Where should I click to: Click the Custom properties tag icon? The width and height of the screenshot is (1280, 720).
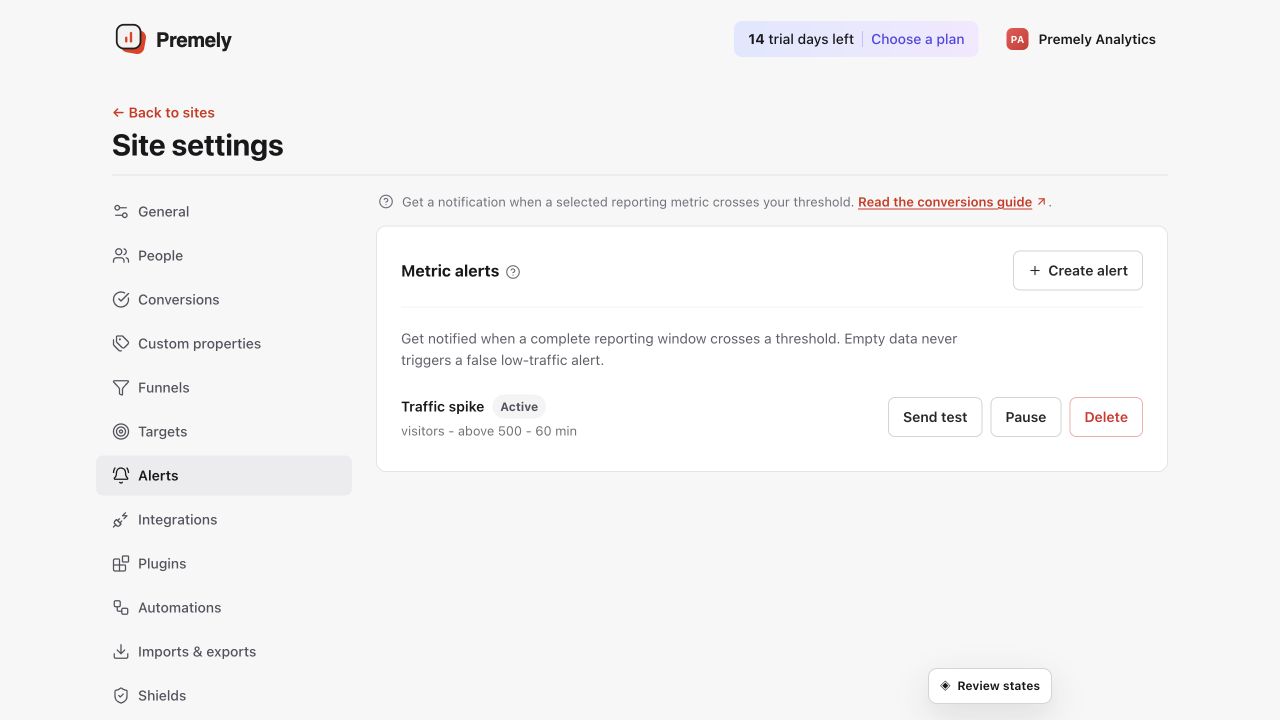point(121,344)
